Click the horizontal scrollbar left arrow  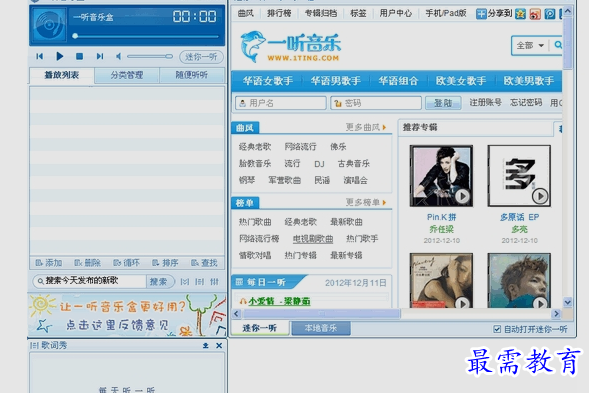tap(236, 314)
